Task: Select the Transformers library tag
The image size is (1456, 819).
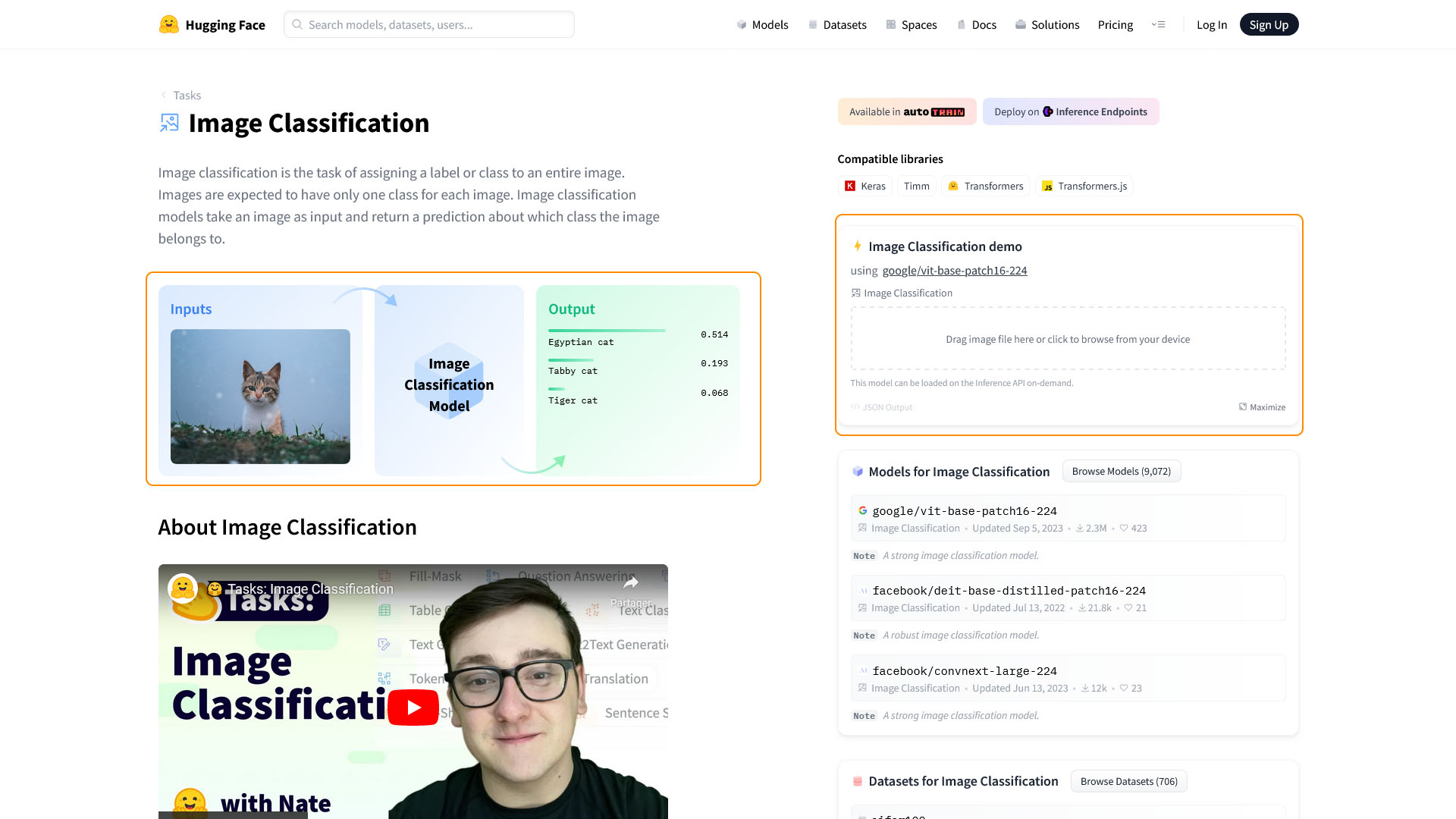Action: [986, 187]
